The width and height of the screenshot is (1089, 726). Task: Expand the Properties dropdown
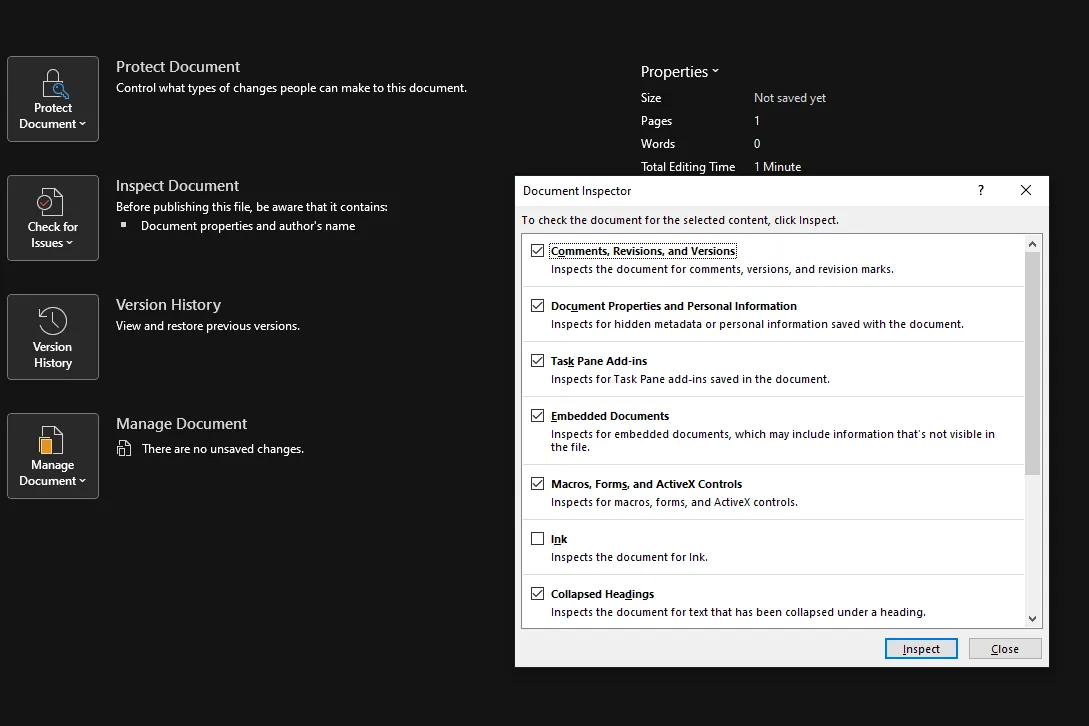coord(680,72)
